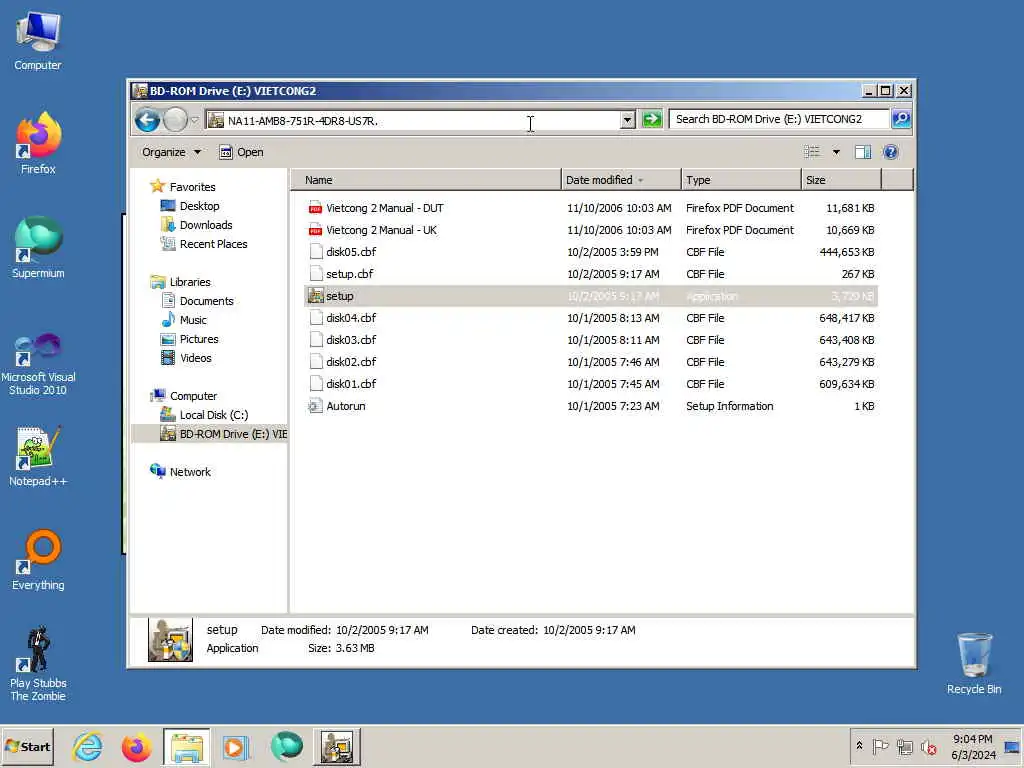The height and width of the screenshot is (768, 1024).
Task: Select Play Stubbs The Zombie shortcut
Action: [38, 664]
